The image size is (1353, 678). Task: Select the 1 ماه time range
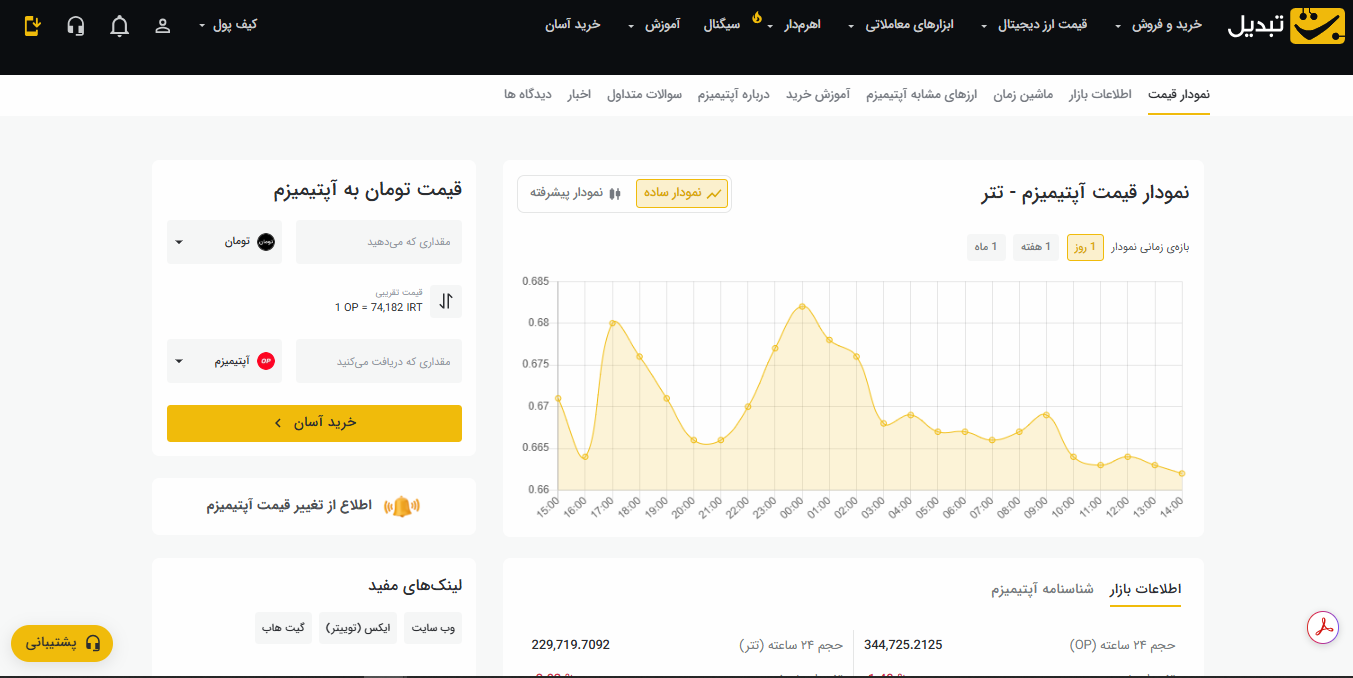click(986, 247)
